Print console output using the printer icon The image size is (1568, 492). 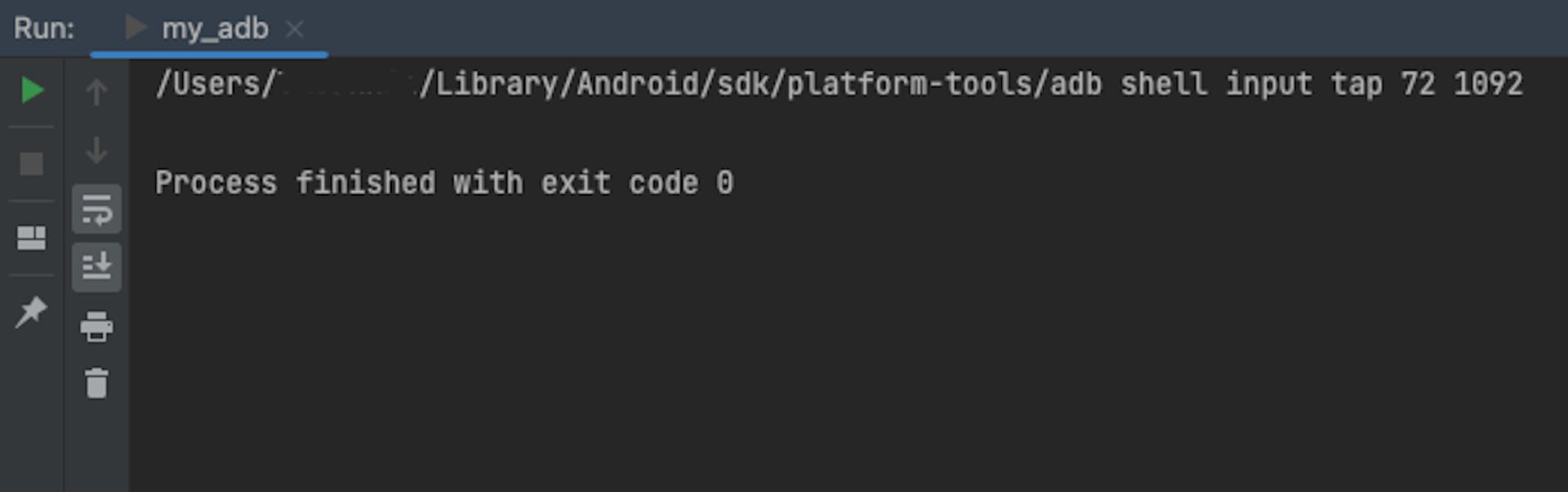pyautogui.click(x=96, y=326)
